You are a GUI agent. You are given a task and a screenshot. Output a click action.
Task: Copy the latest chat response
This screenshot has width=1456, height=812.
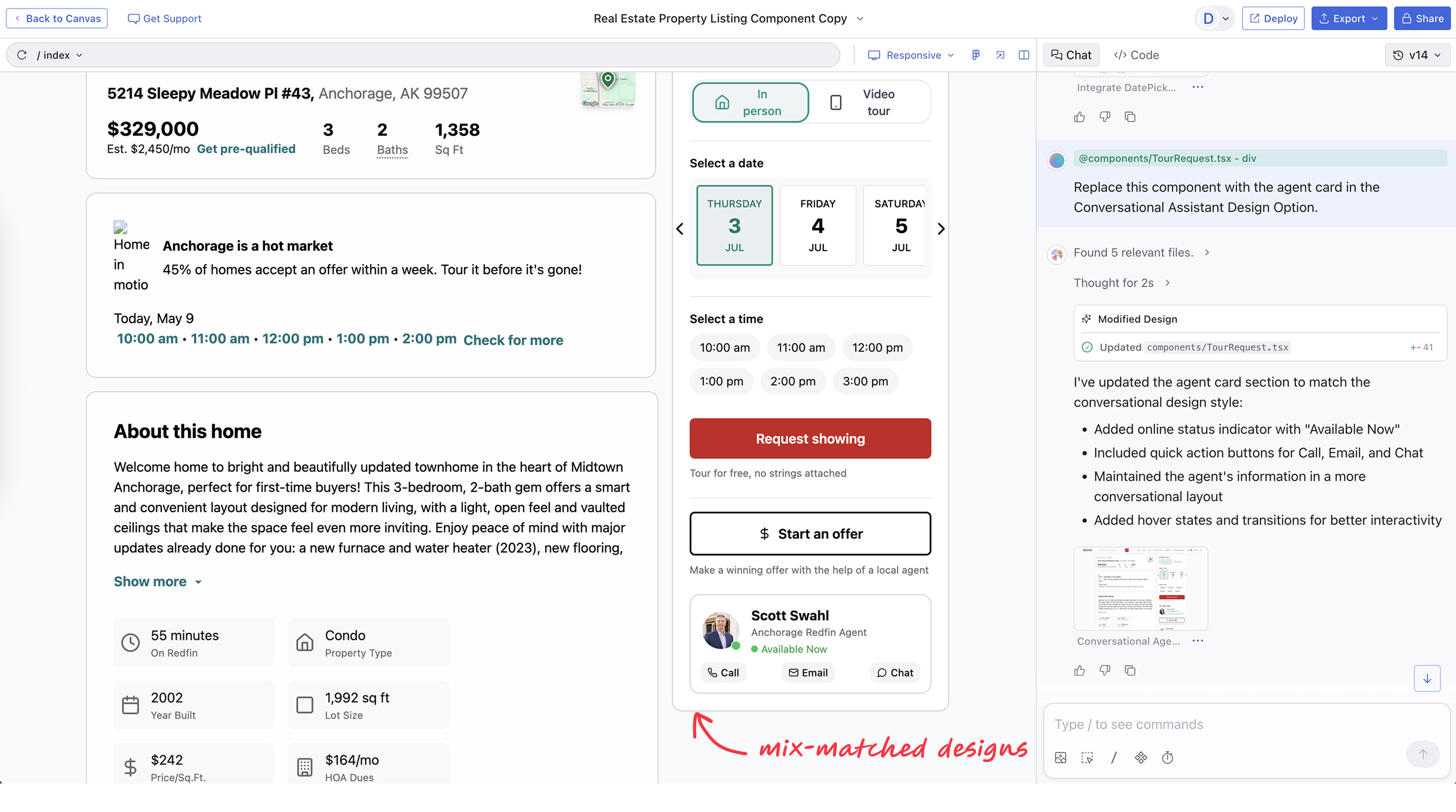(1130, 670)
